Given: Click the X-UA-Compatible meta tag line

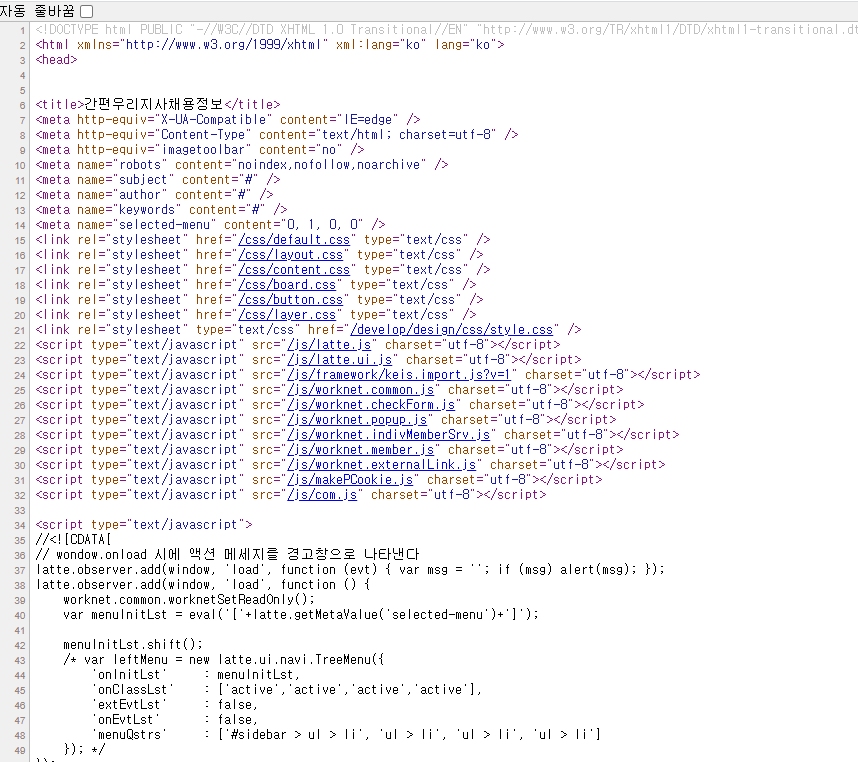Looking at the screenshot, I should 228,119.
